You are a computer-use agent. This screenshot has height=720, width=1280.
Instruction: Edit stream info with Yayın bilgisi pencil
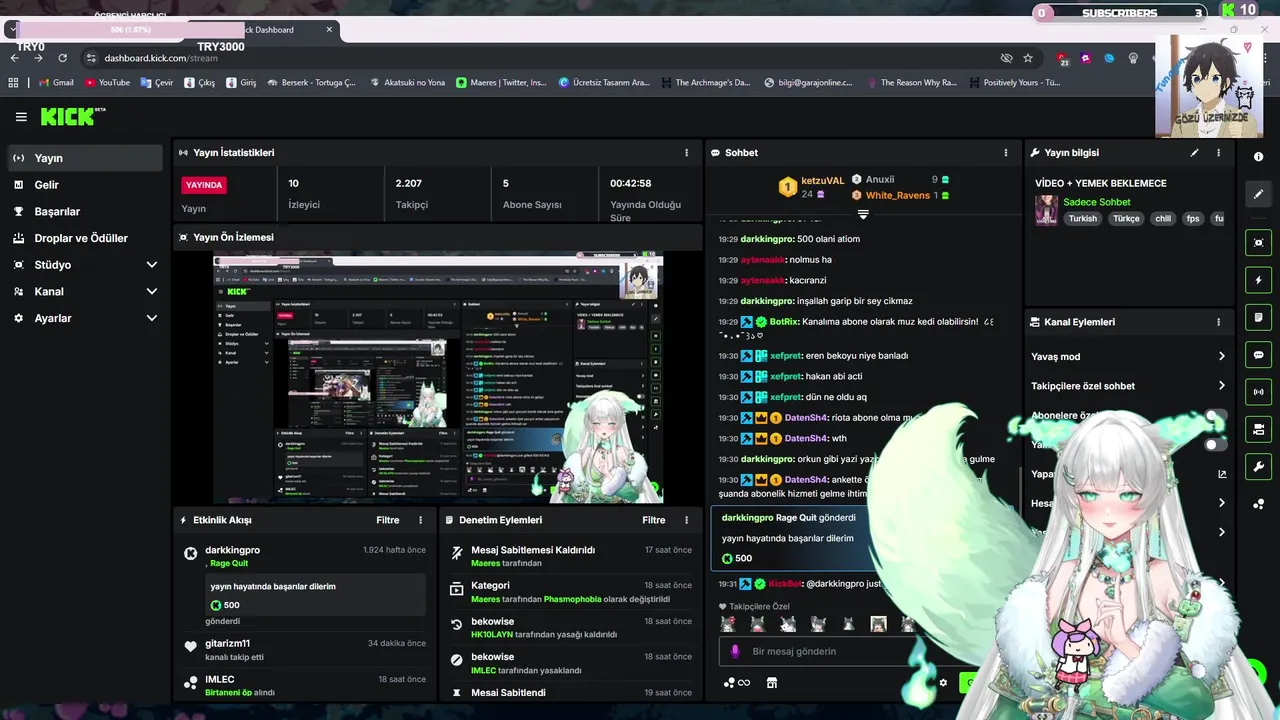pyautogui.click(x=1194, y=153)
